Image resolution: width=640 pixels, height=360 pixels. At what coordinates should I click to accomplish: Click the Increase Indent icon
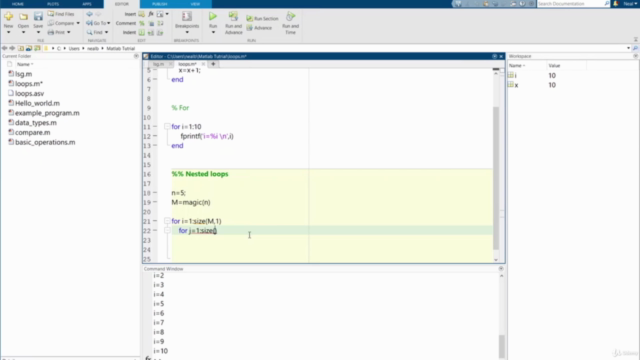(151, 32)
